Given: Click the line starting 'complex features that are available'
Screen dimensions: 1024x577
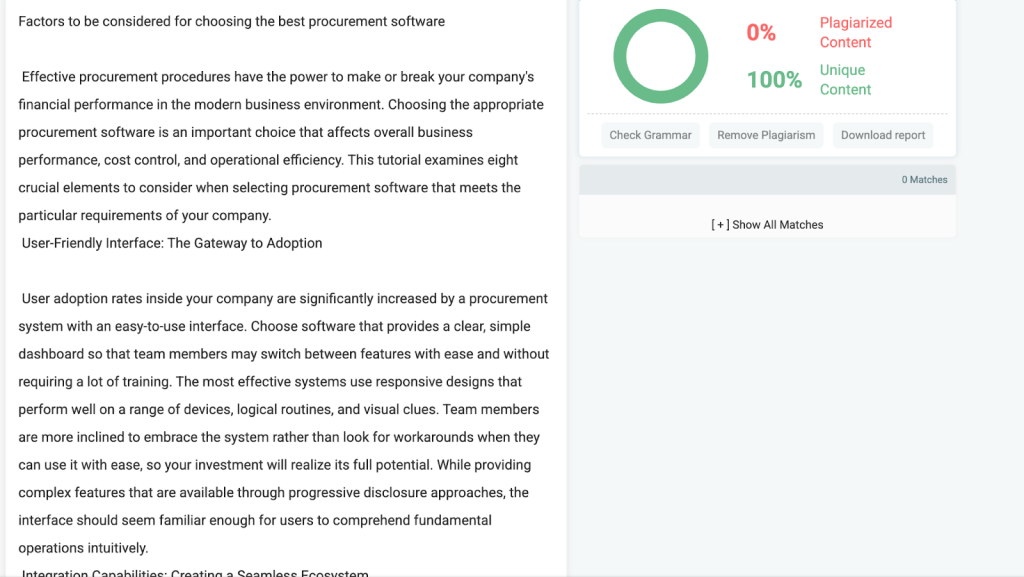Looking at the screenshot, I should pyautogui.click(x=273, y=493).
